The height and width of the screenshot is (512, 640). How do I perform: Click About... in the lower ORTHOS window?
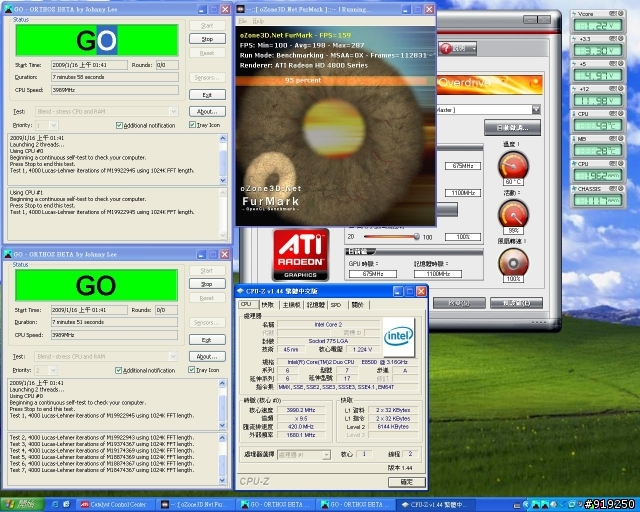pyautogui.click(x=207, y=356)
